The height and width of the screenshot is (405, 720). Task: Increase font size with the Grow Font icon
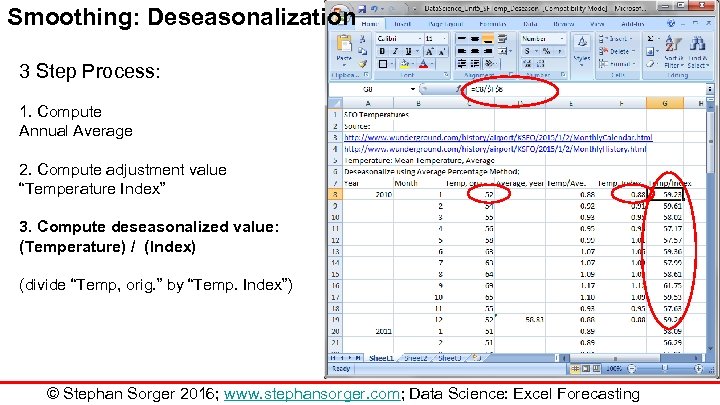[429, 52]
